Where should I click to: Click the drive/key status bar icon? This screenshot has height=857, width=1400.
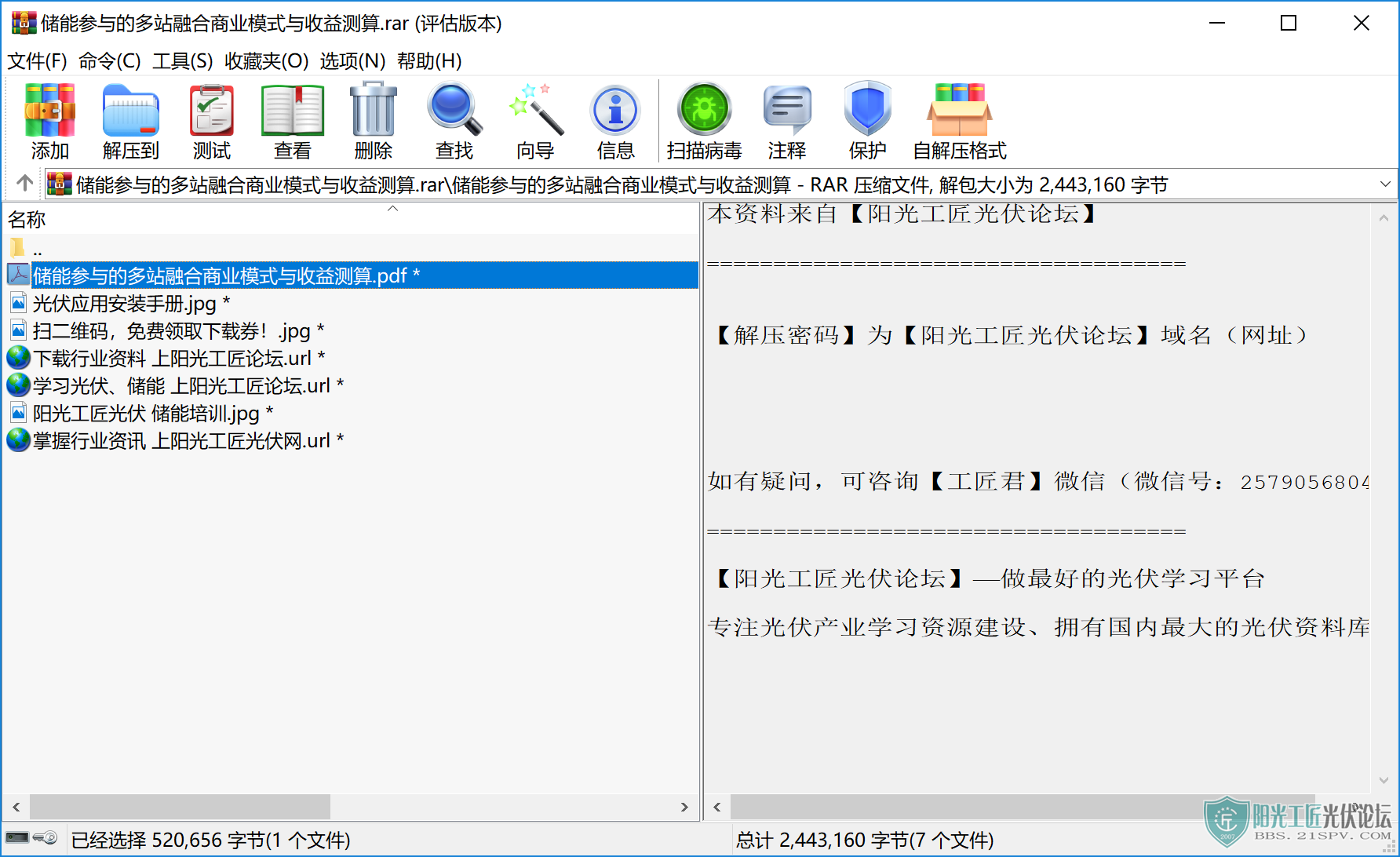(32, 838)
